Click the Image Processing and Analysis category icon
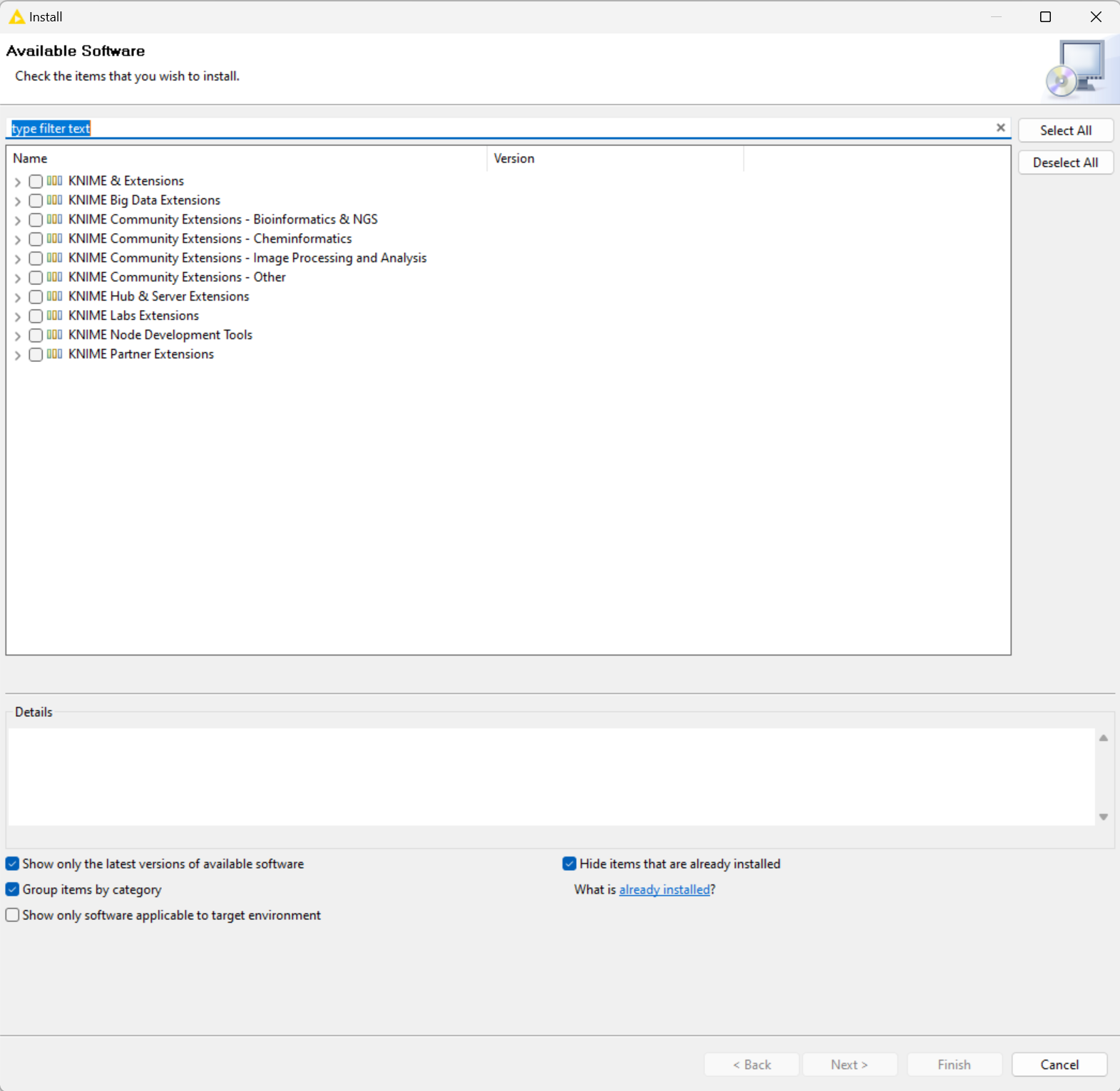Viewport: 1120px width, 1091px height. click(54, 258)
